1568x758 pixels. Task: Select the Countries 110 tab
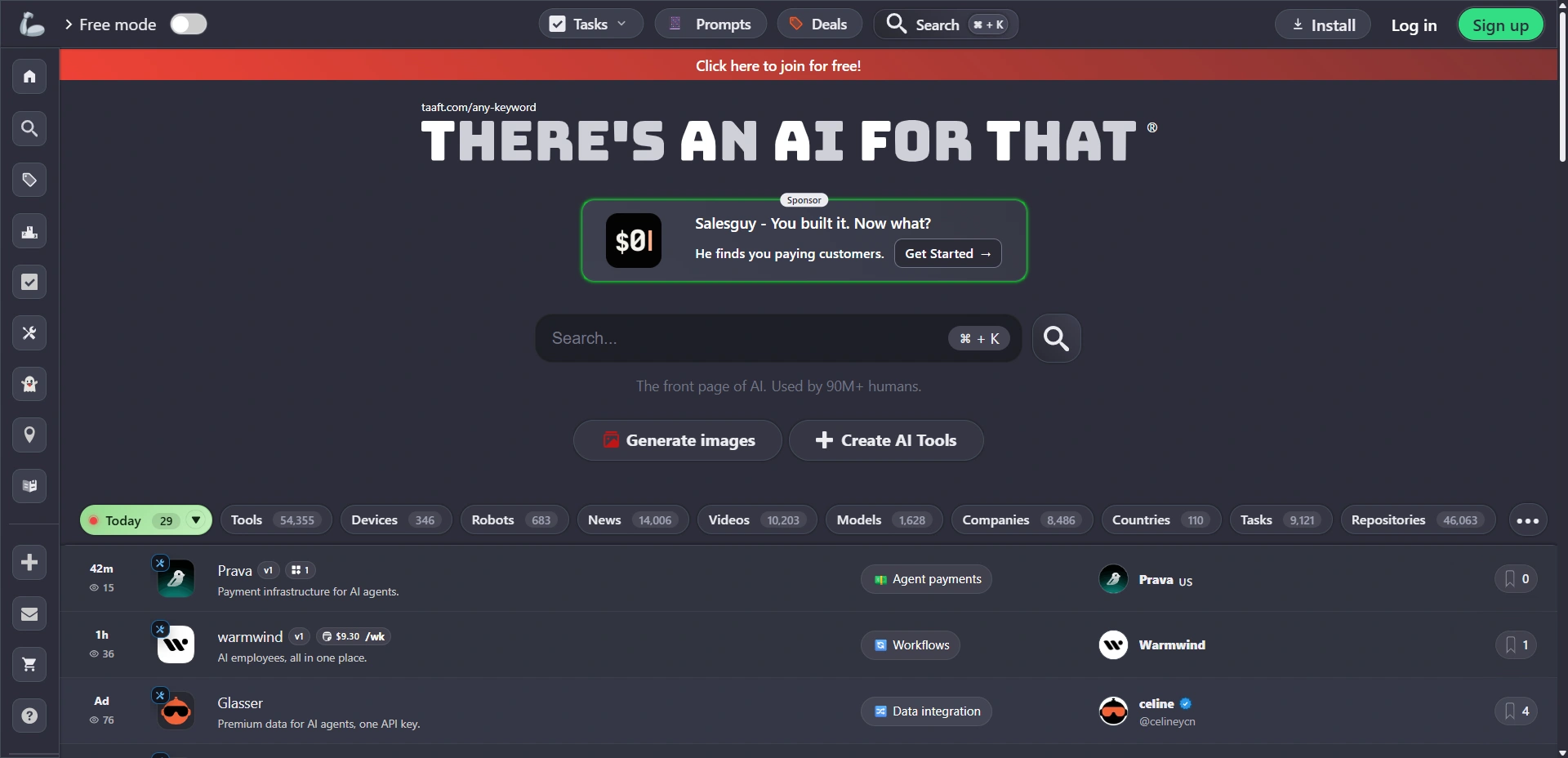coord(1161,520)
